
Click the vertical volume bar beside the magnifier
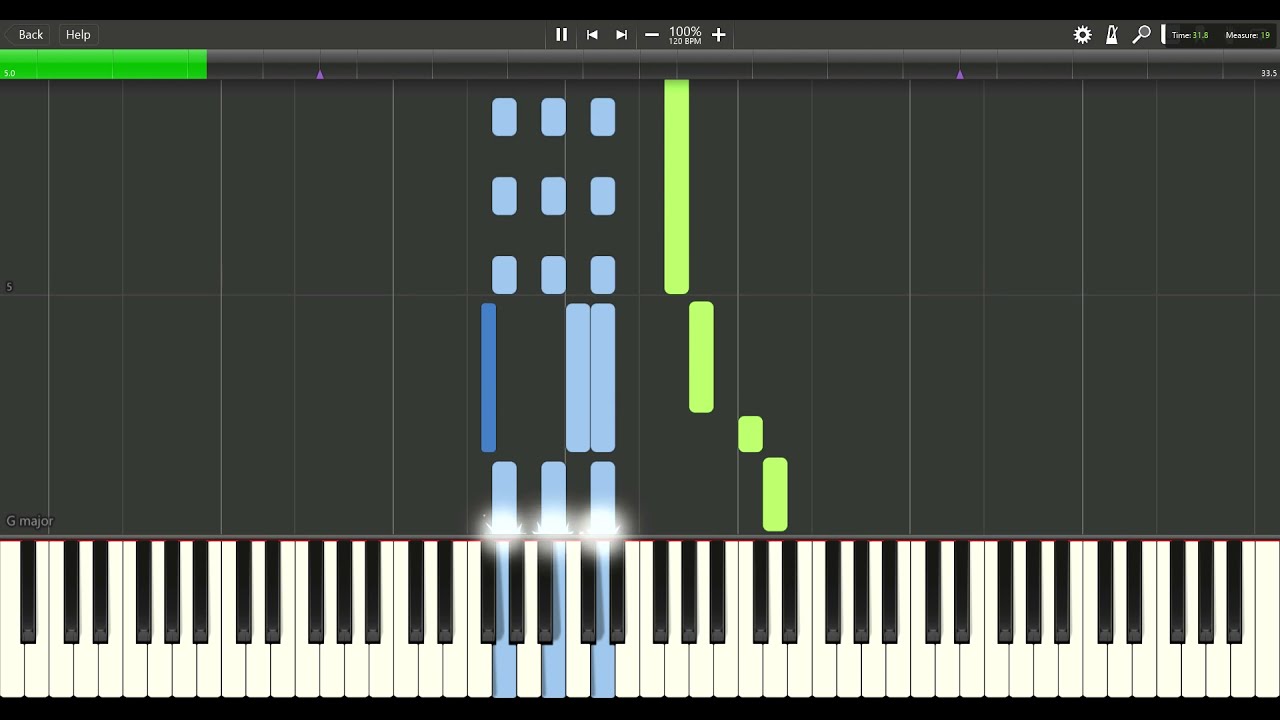point(1163,35)
